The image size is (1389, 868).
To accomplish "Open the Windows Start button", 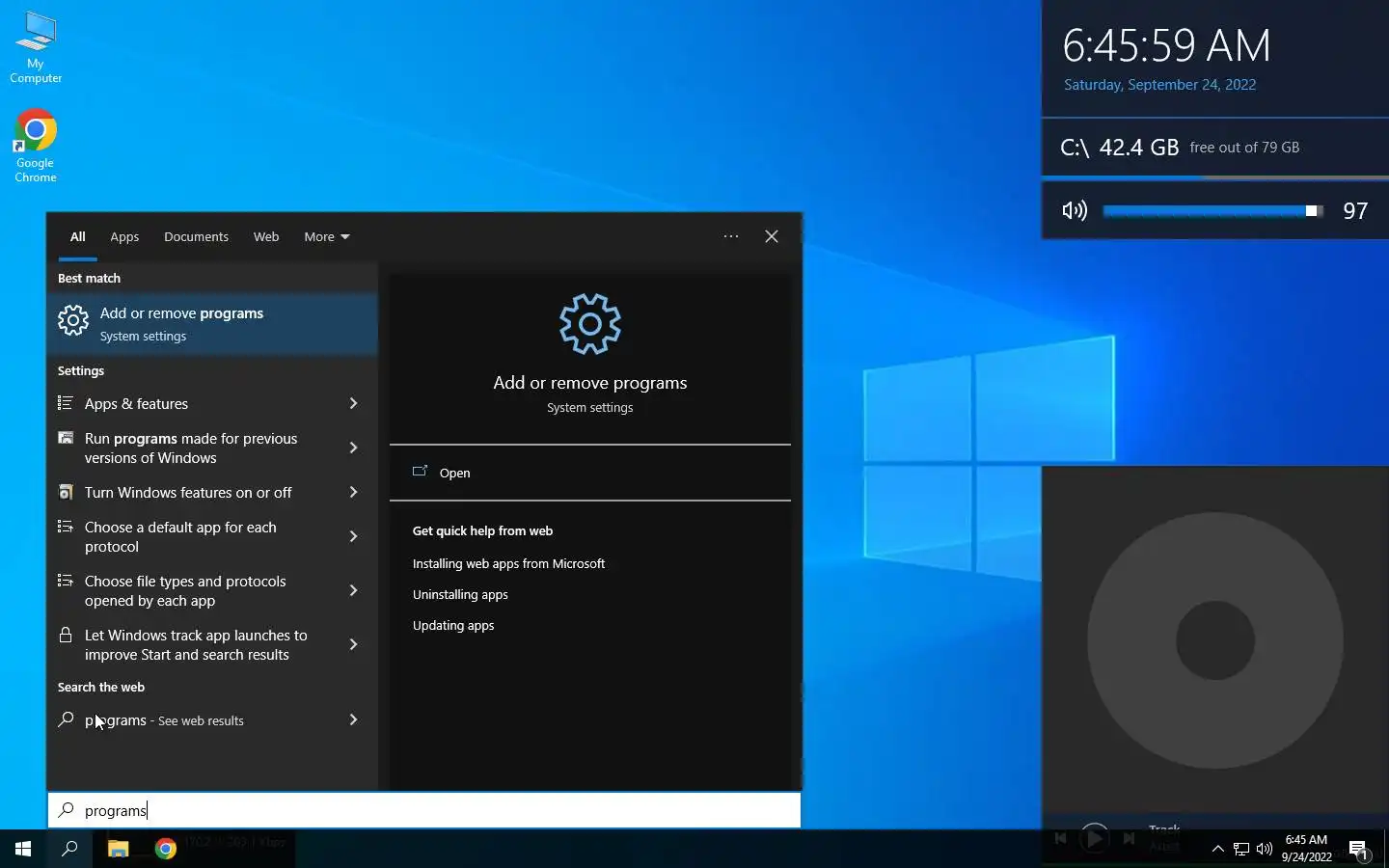I will (23, 849).
